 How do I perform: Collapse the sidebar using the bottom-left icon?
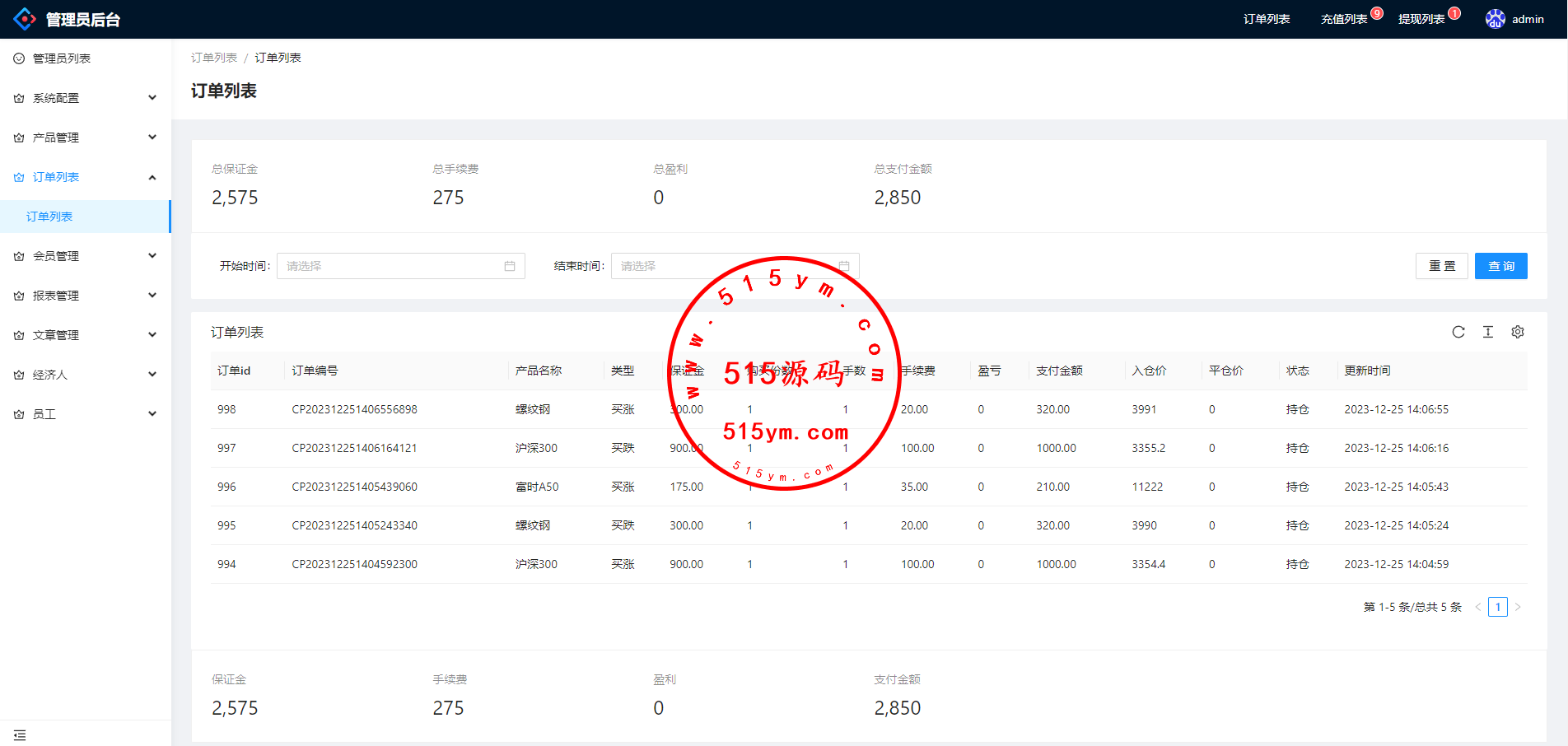[x=20, y=734]
